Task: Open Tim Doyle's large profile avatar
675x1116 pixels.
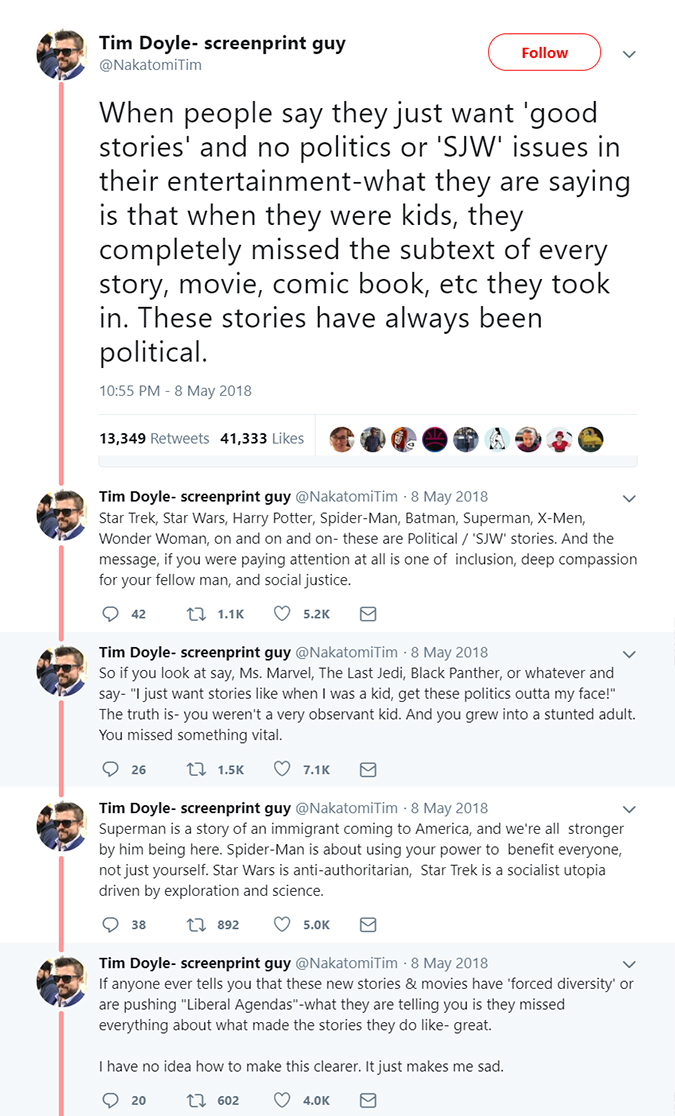Action: pos(62,55)
